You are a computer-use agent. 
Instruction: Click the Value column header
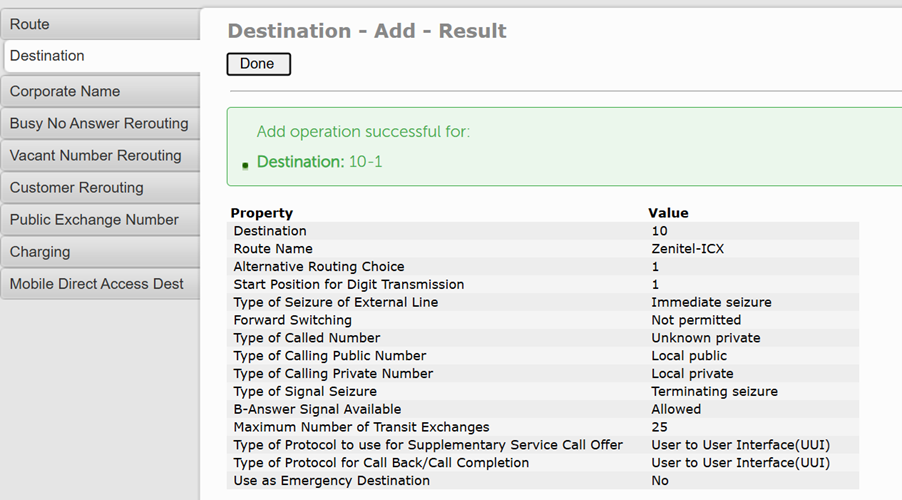tap(668, 213)
